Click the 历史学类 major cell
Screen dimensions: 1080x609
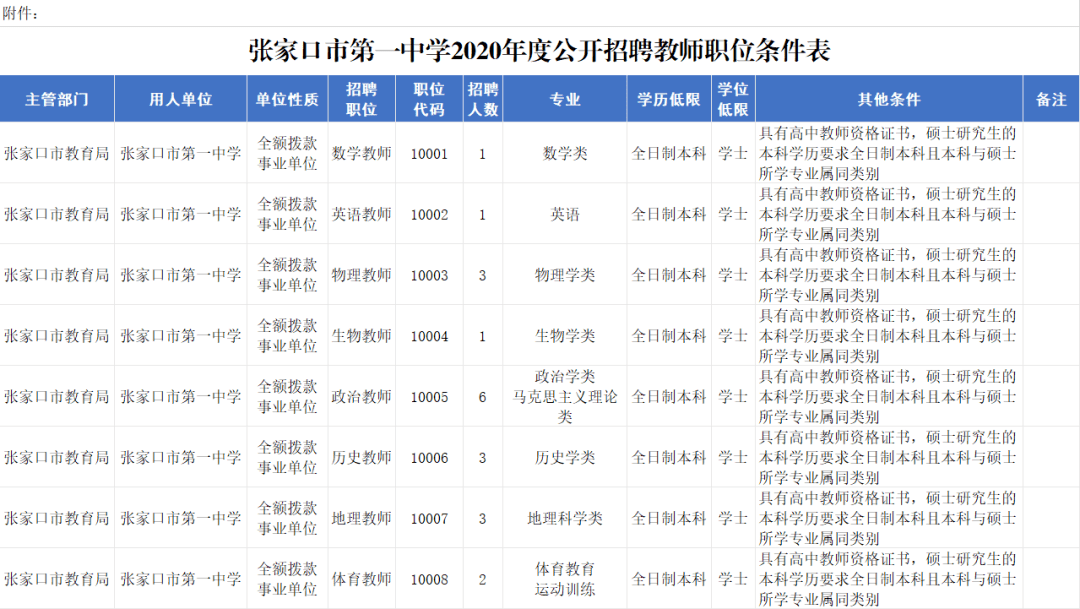coord(565,457)
